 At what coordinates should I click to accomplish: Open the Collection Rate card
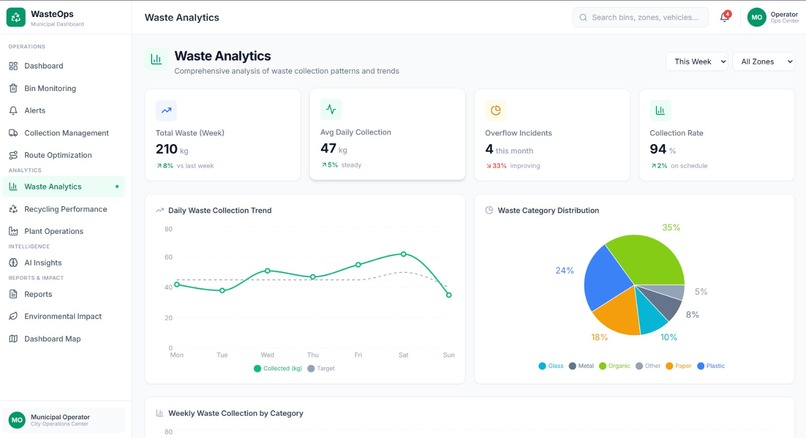click(717, 135)
